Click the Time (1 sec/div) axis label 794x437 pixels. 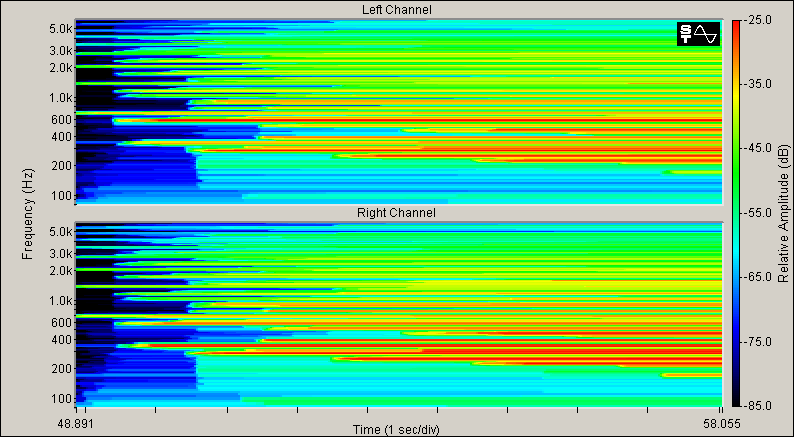pos(396,430)
